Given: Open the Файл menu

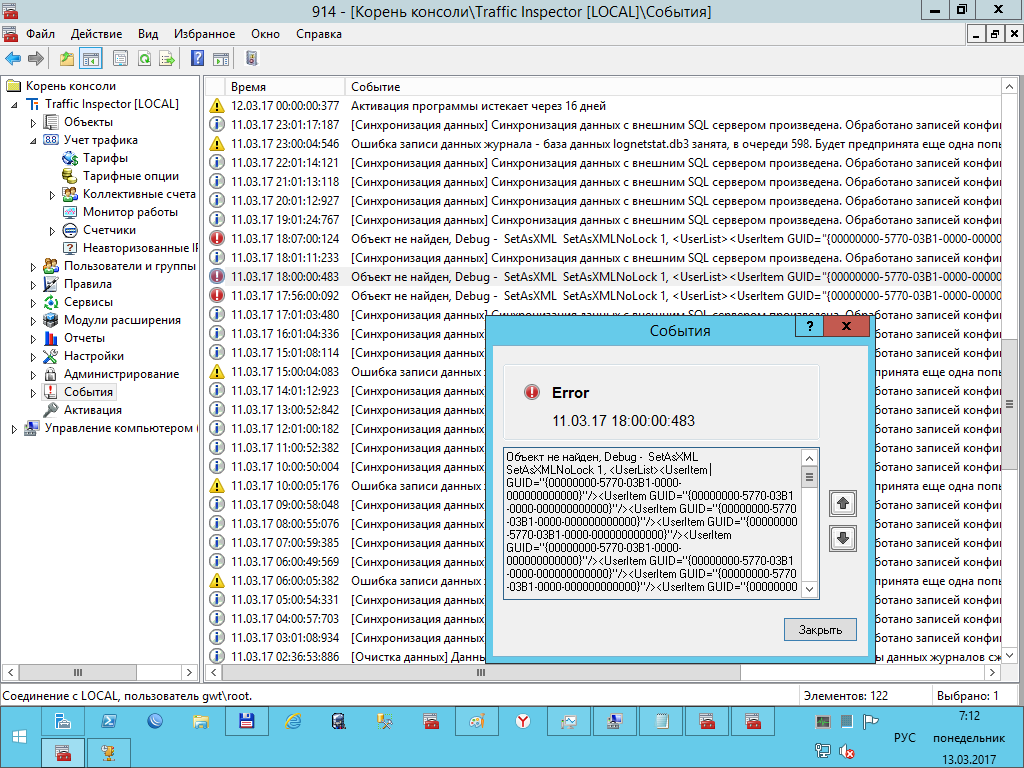Looking at the screenshot, I should [40, 34].
